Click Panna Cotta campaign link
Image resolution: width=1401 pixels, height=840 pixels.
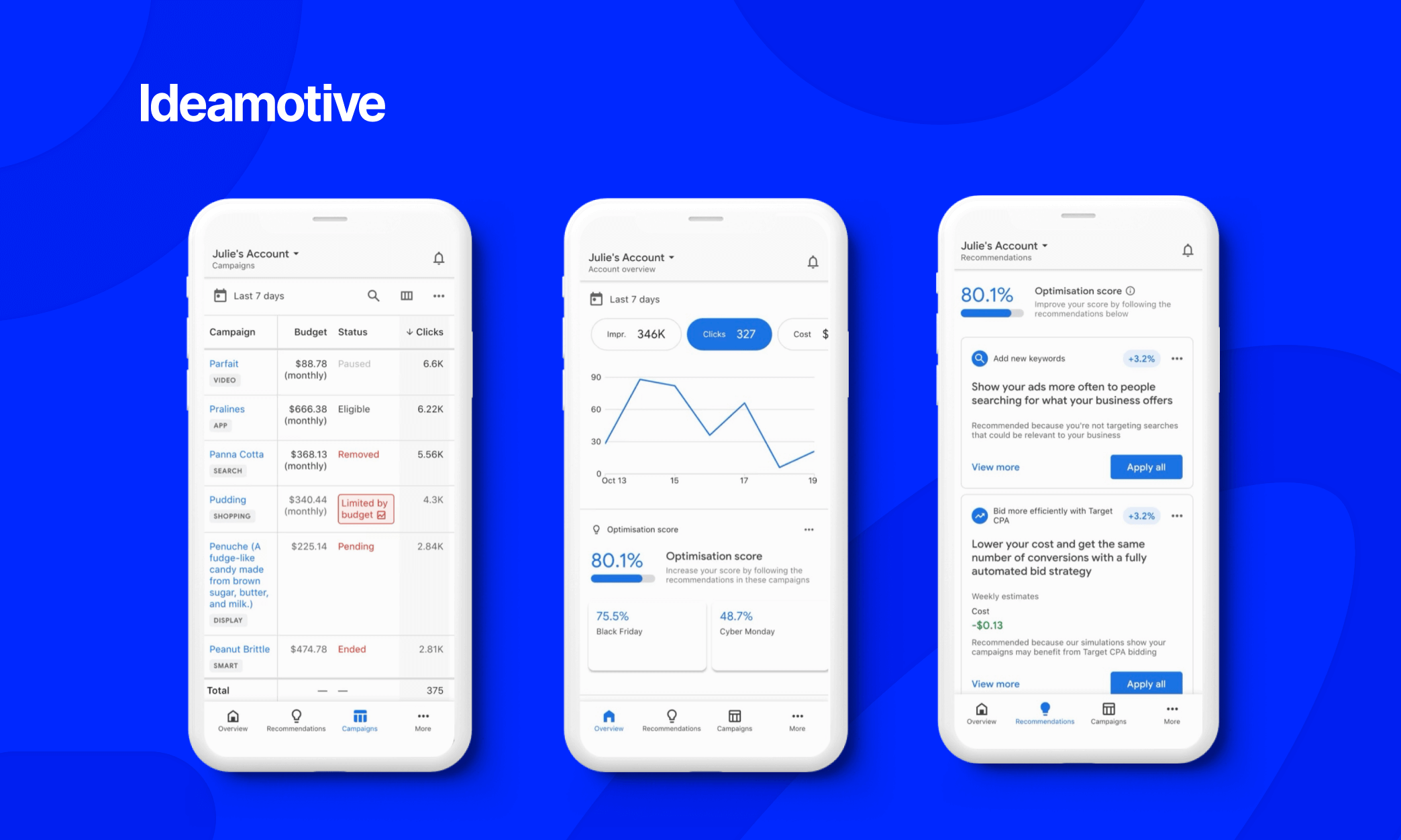click(x=237, y=453)
